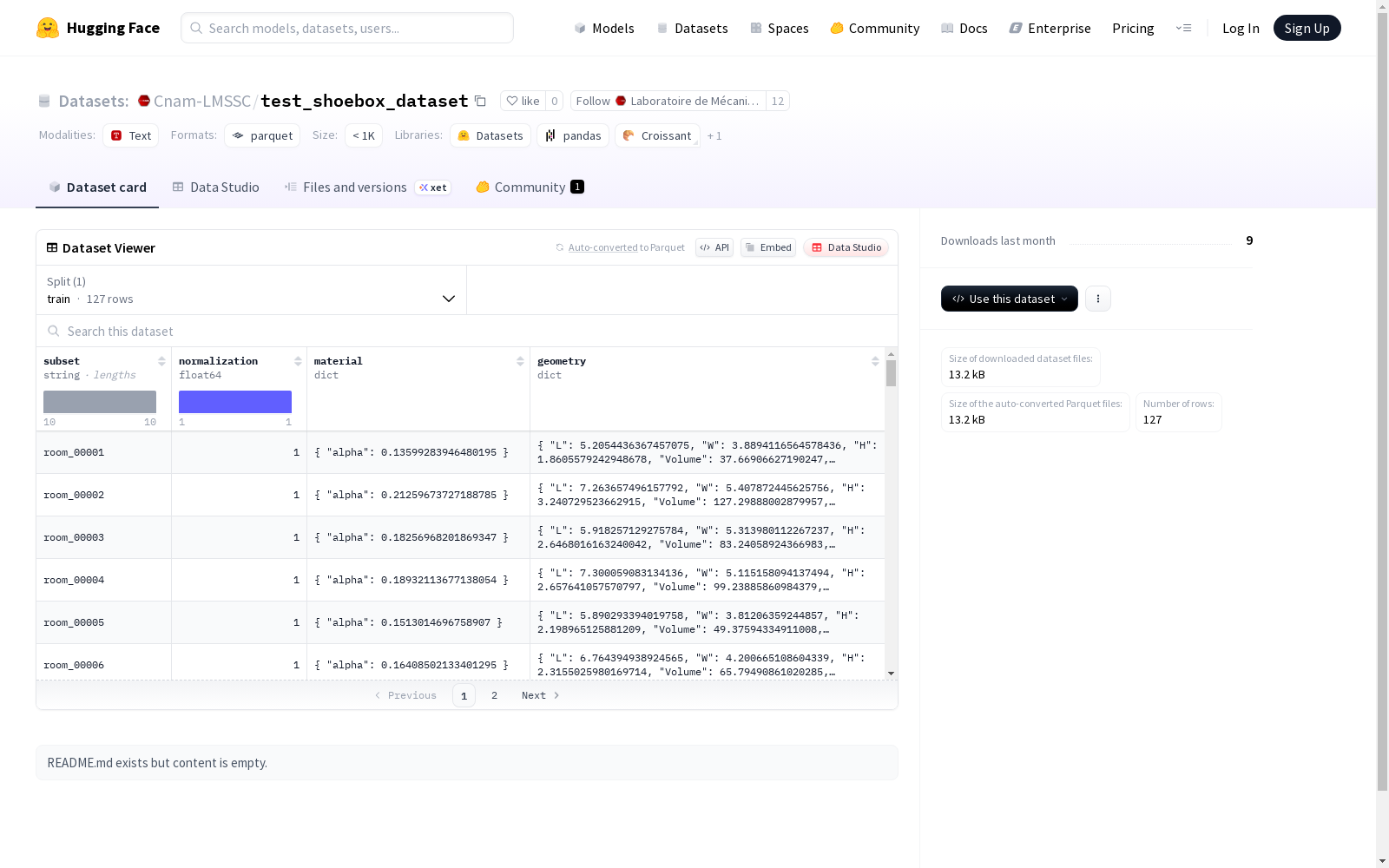This screenshot has height=868, width=1389.
Task: Follow Laboratoire de Mécanique organization
Action: pyautogui.click(x=668, y=101)
